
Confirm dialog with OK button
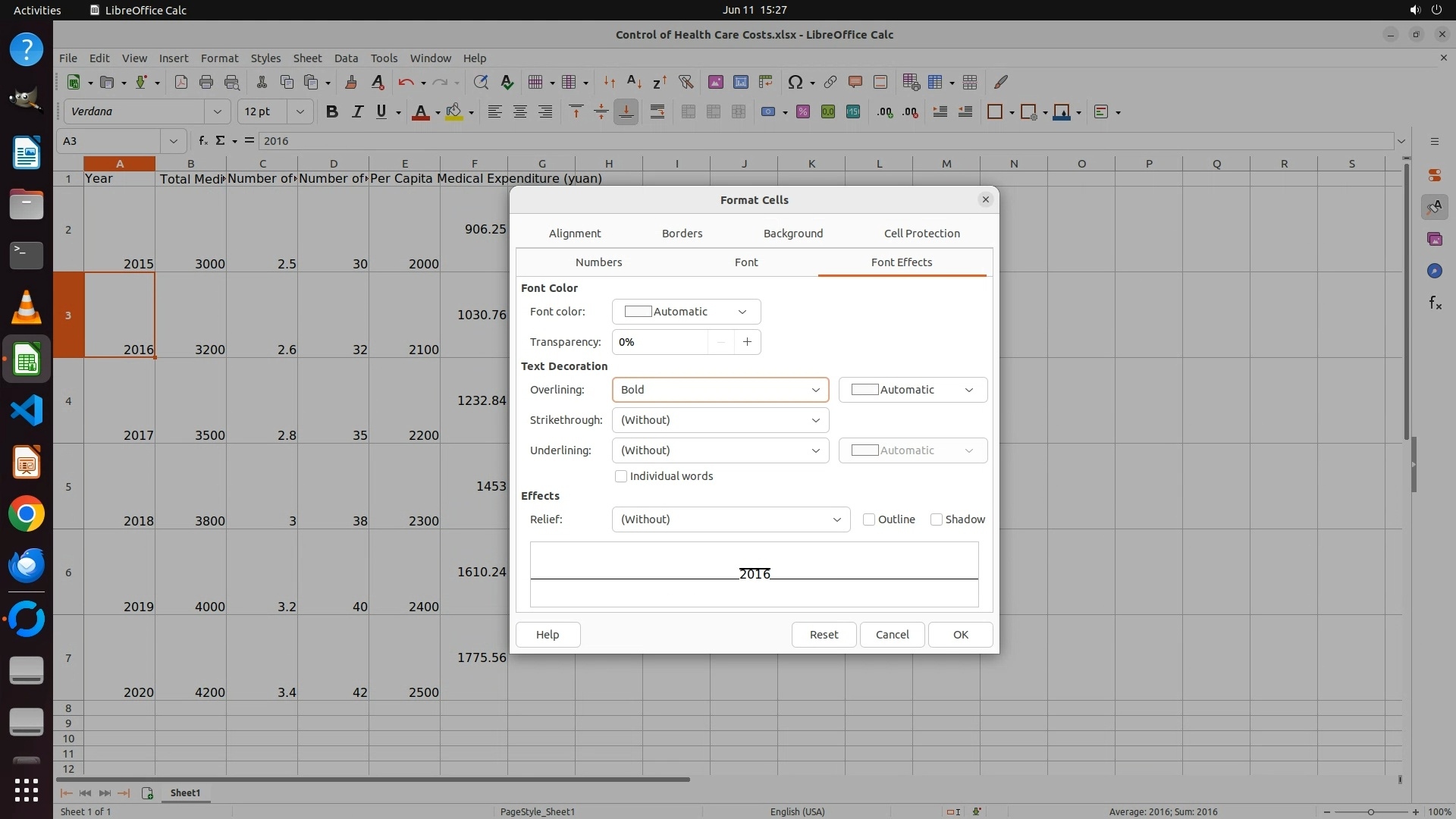960,635
